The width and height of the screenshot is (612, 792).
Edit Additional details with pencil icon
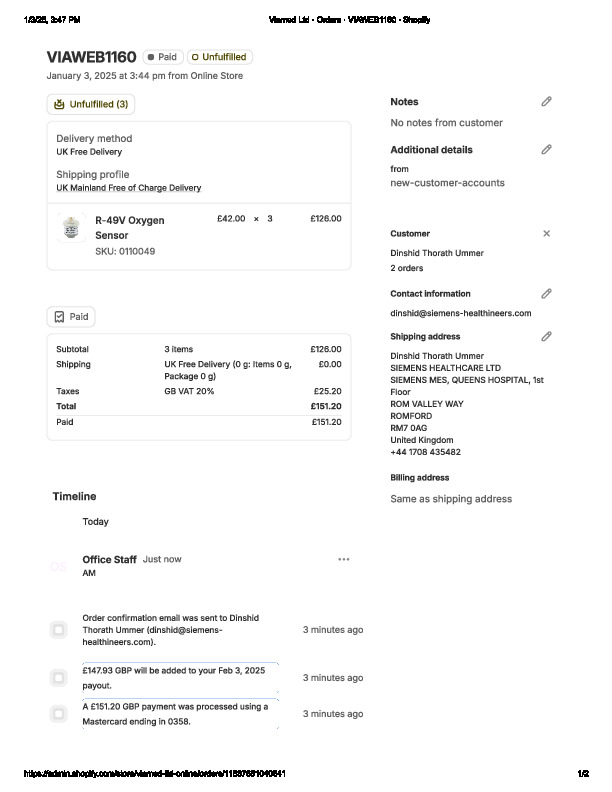pyautogui.click(x=546, y=150)
